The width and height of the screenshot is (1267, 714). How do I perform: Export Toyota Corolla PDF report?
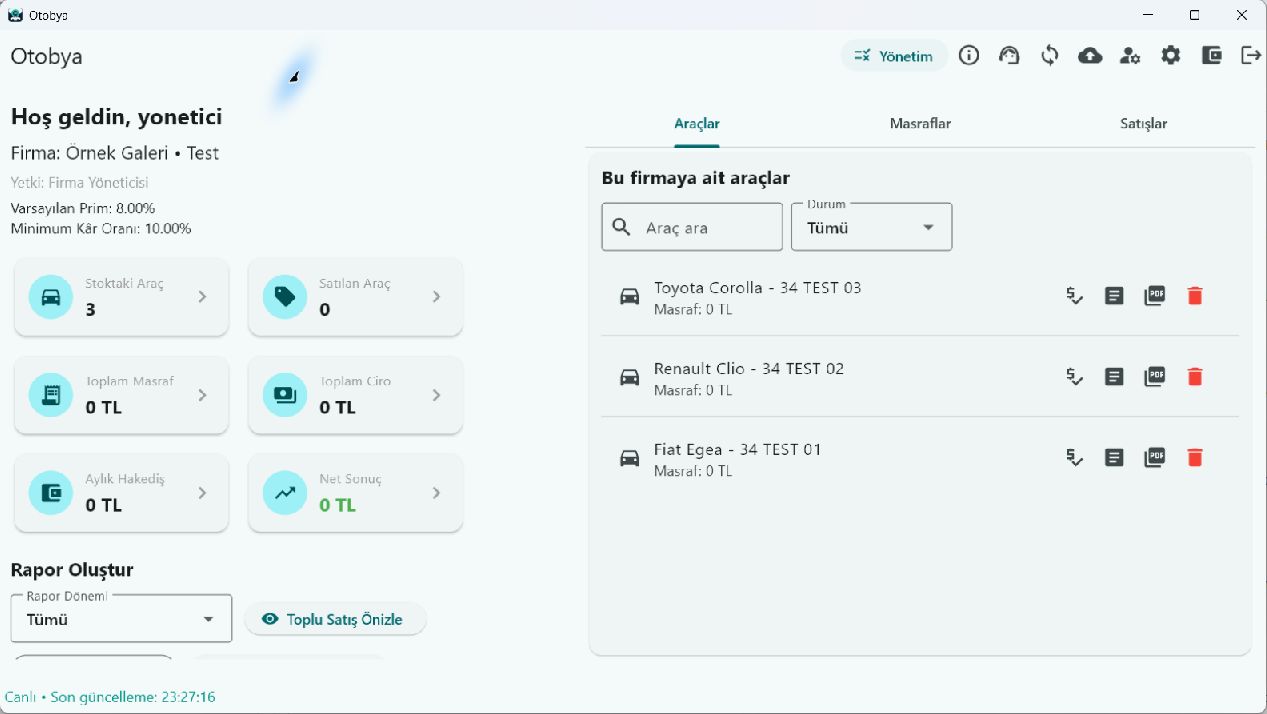coord(1155,296)
